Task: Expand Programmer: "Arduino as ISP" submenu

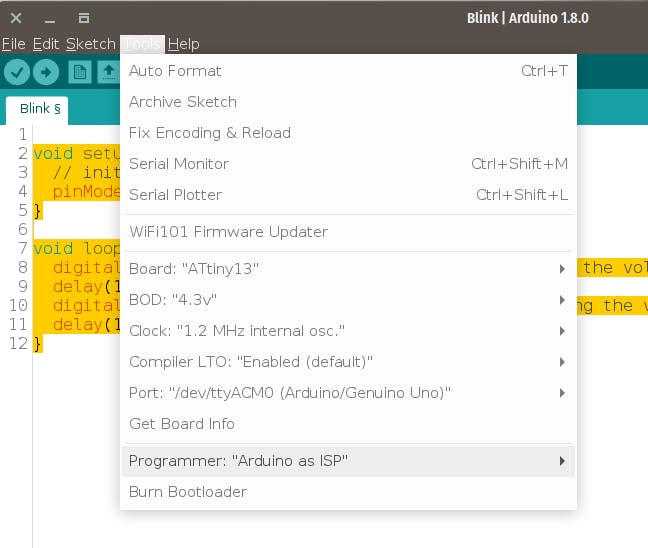Action: 348,461
